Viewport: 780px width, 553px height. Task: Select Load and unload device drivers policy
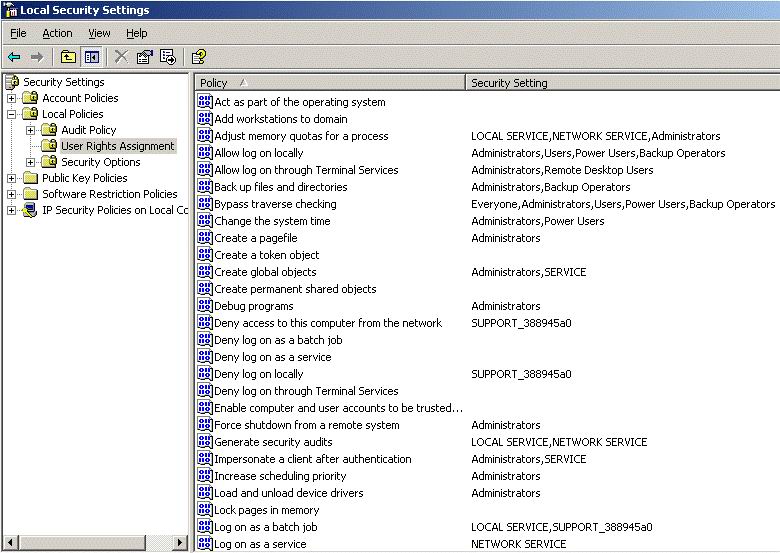(289, 492)
